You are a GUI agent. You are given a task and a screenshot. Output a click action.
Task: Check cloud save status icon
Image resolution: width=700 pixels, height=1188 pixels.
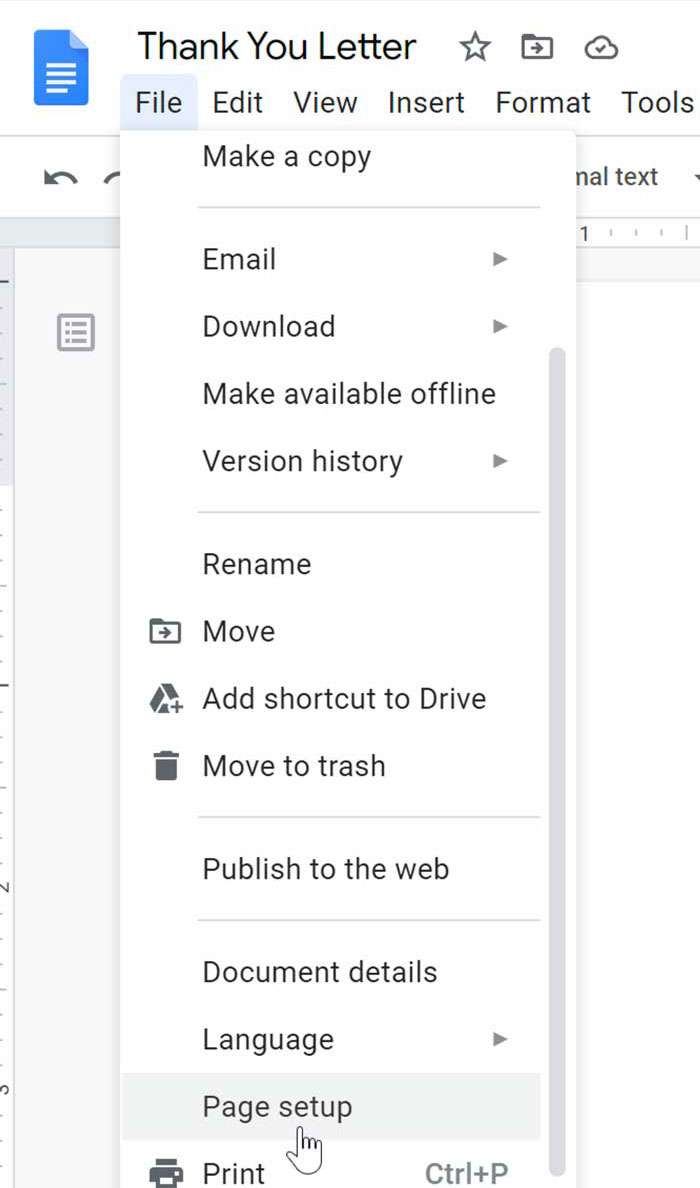tap(601, 46)
